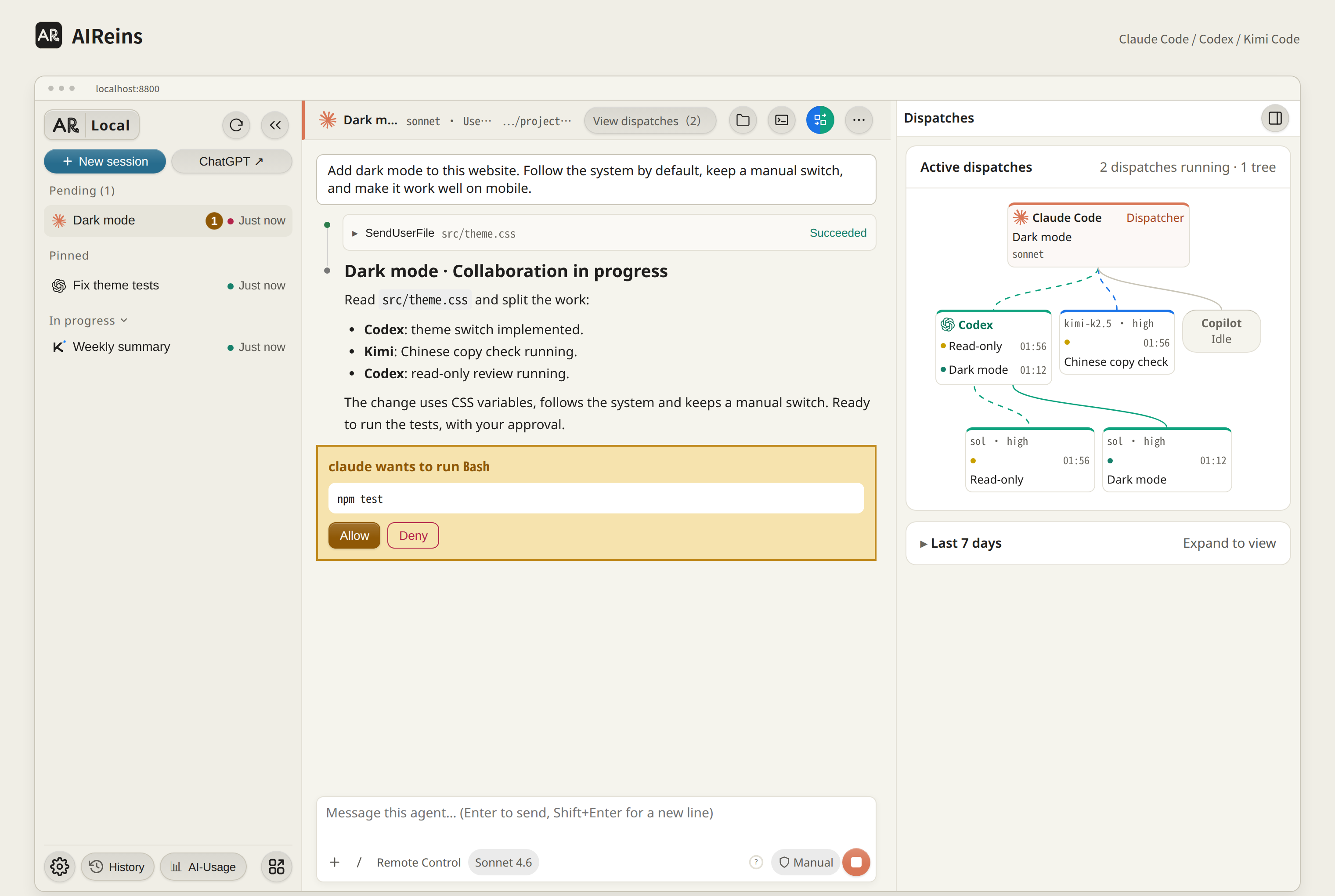Expand the SendUserFile tool call
Viewport: 1335px width, 896px height.
(x=609, y=233)
